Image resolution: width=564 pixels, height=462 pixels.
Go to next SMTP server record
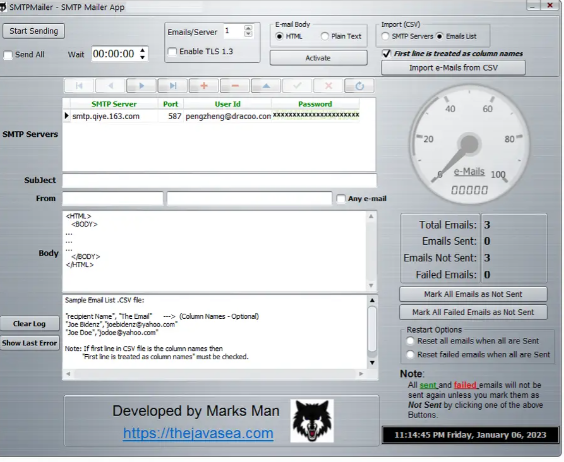[x=141, y=86]
